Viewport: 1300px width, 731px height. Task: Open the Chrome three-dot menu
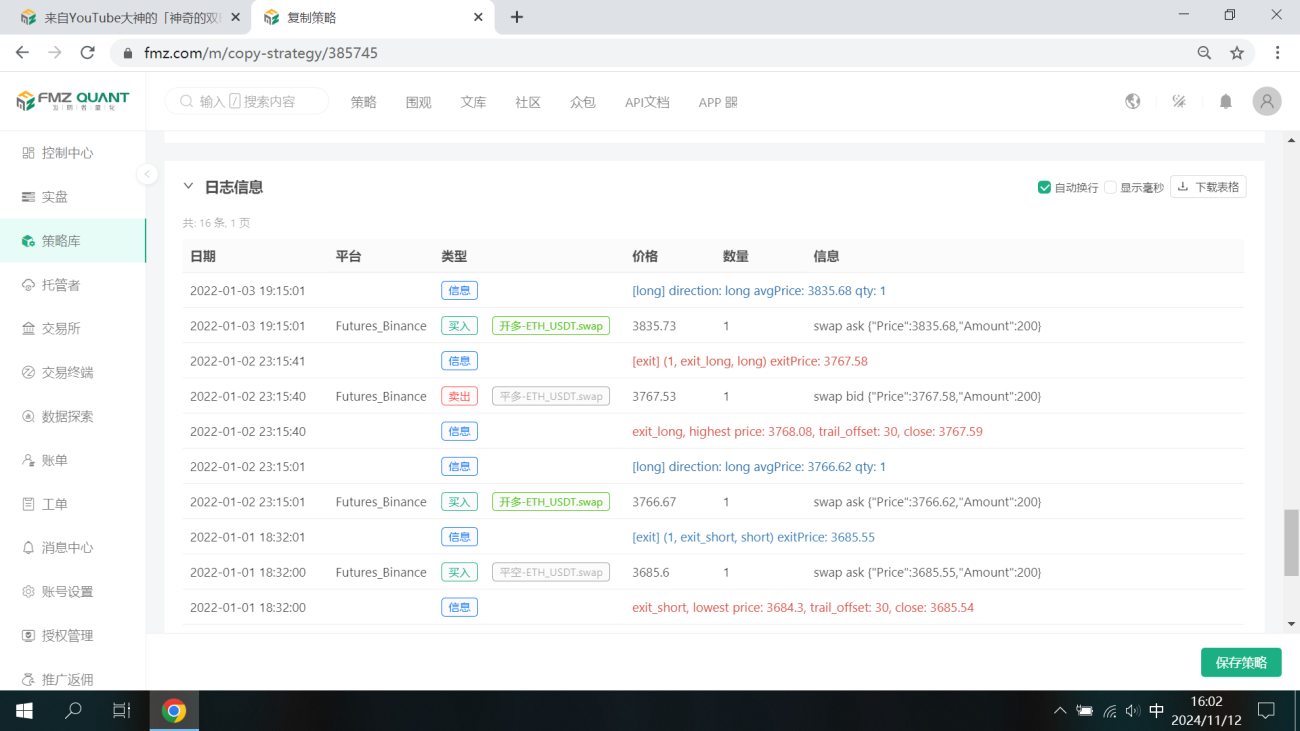point(1277,53)
